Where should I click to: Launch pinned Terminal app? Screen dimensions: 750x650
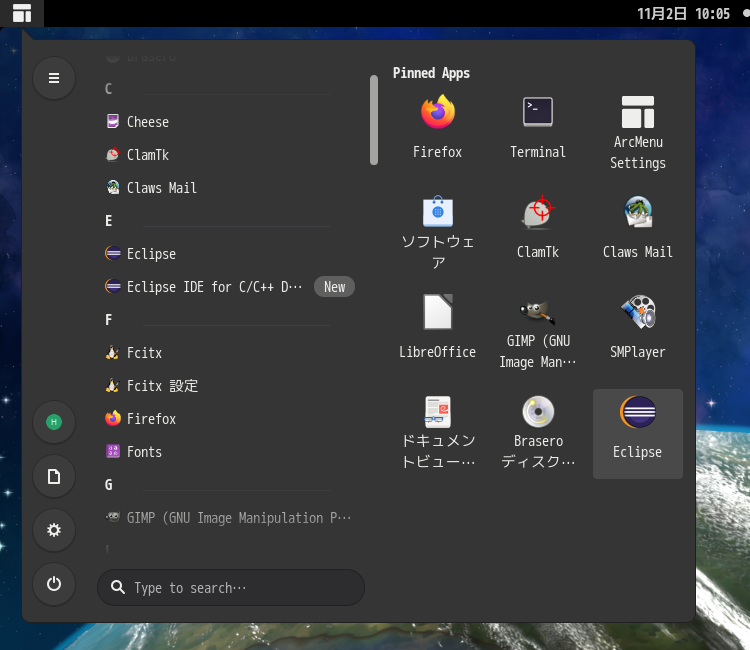[x=538, y=129]
